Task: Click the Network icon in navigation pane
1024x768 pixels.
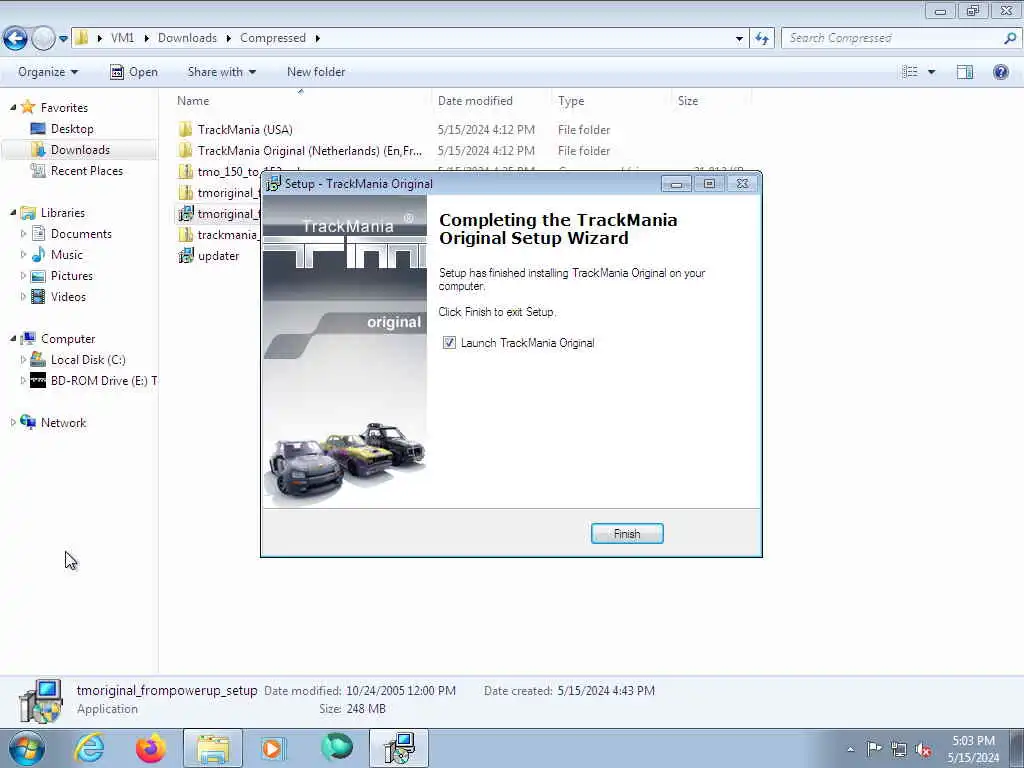Action: point(28,422)
